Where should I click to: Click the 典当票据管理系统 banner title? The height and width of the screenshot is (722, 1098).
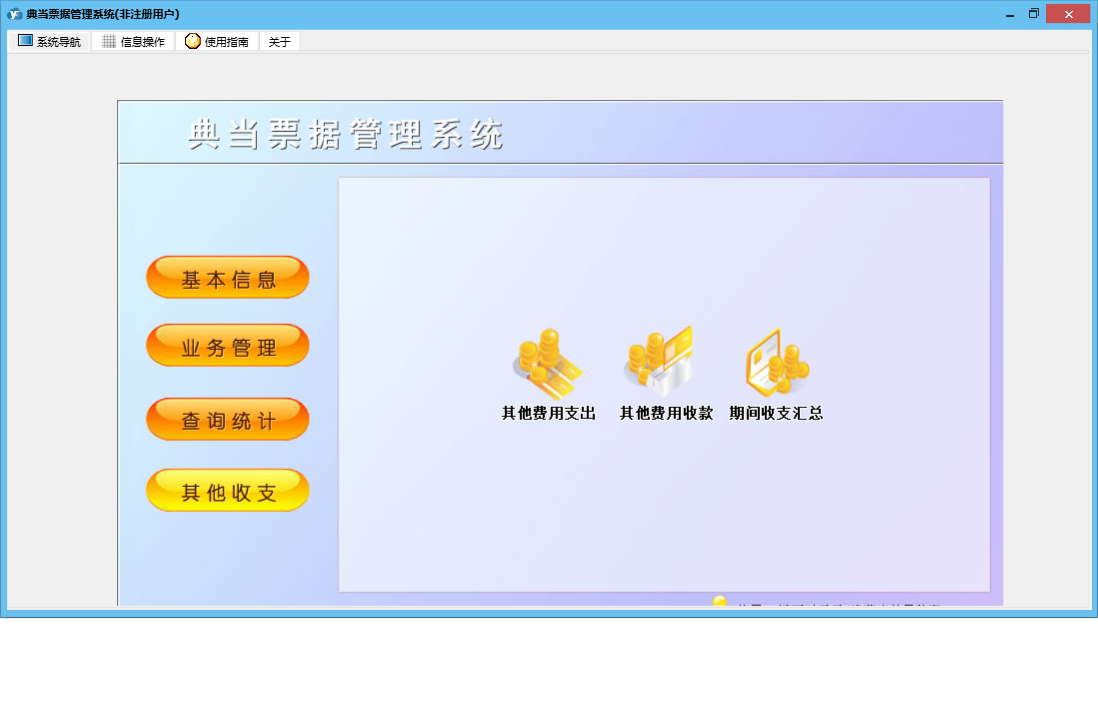(x=345, y=134)
